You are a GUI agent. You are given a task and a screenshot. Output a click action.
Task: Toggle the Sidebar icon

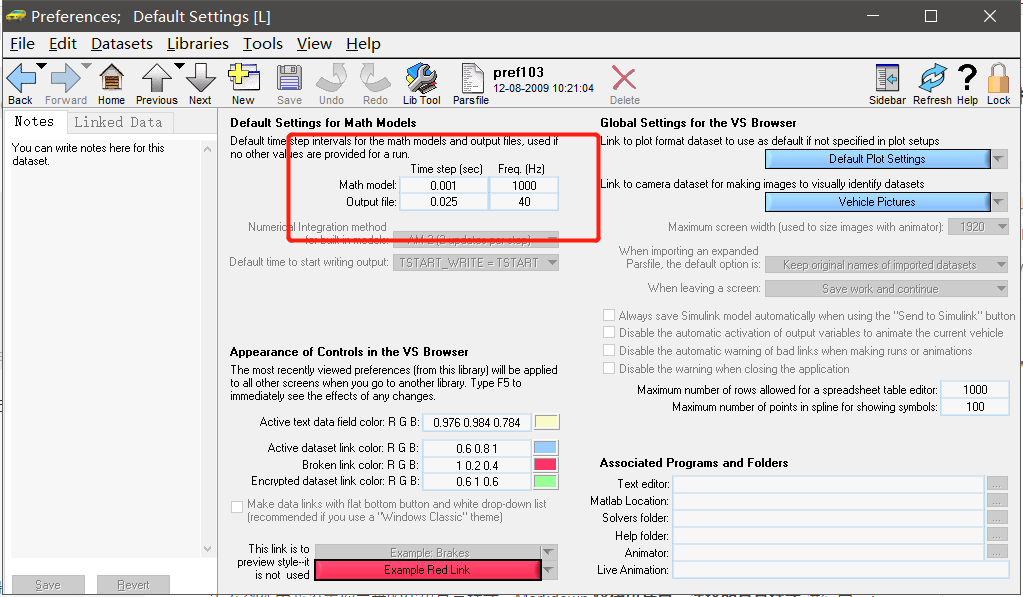click(887, 78)
